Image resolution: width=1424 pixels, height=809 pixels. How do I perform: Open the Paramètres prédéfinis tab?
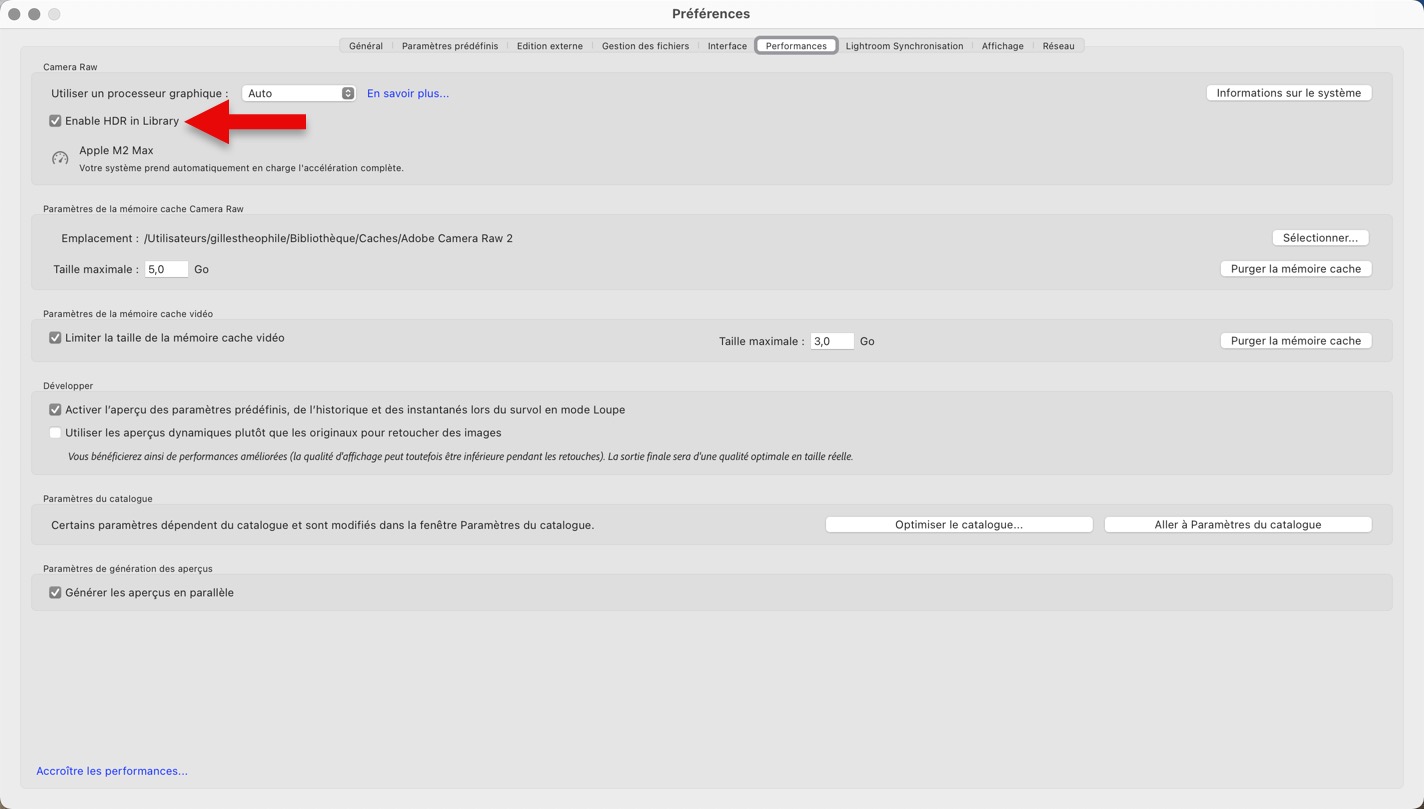pos(450,46)
